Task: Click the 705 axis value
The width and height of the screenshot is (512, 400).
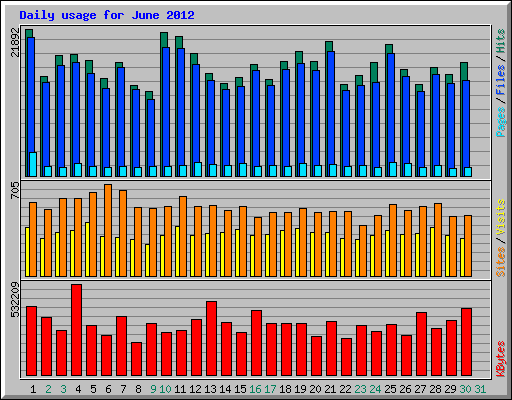Action: click(x=15, y=190)
